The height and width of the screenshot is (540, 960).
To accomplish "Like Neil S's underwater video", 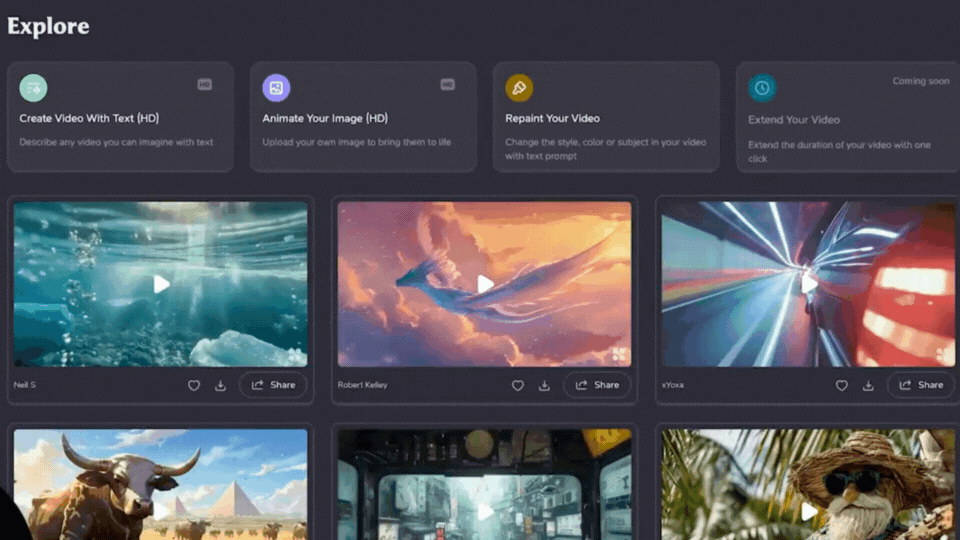I will (x=193, y=385).
